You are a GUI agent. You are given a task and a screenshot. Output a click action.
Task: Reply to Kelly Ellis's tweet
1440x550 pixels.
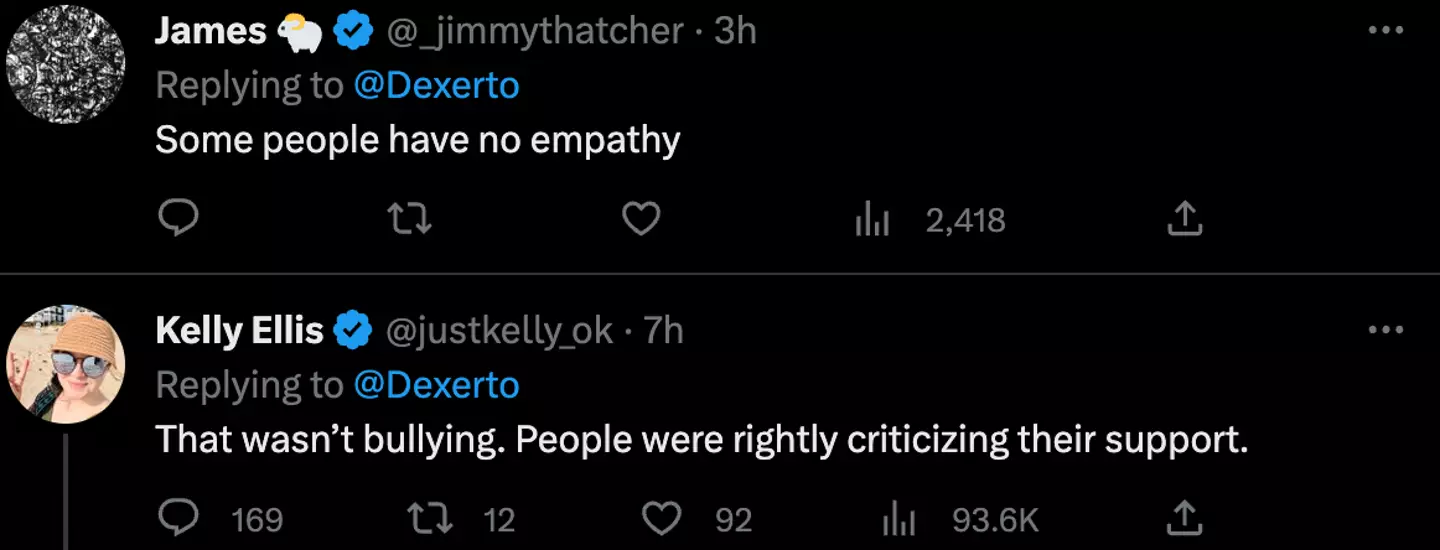point(179,518)
